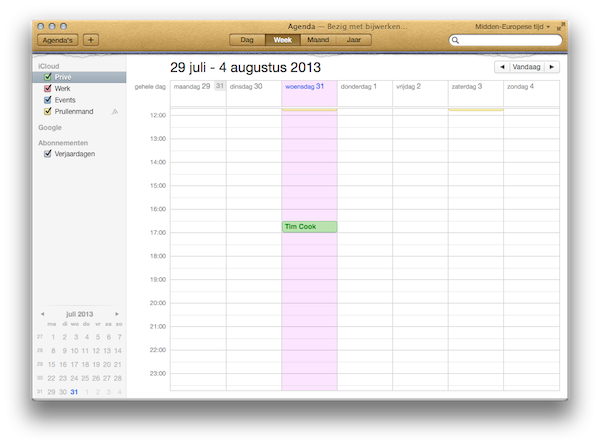The image size is (600, 446).
Task: Click the 29 juli - 4 augustus 2013 heading
Action: click(245, 67)
